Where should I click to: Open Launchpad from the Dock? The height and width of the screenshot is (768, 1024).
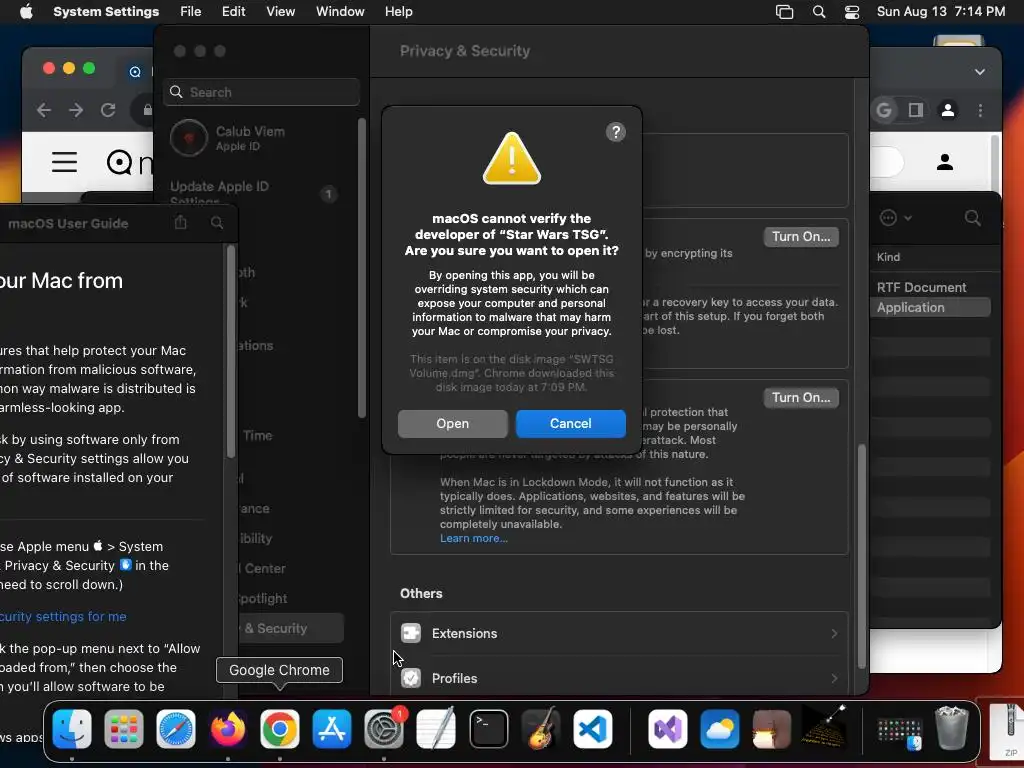(x=123, y=729)
